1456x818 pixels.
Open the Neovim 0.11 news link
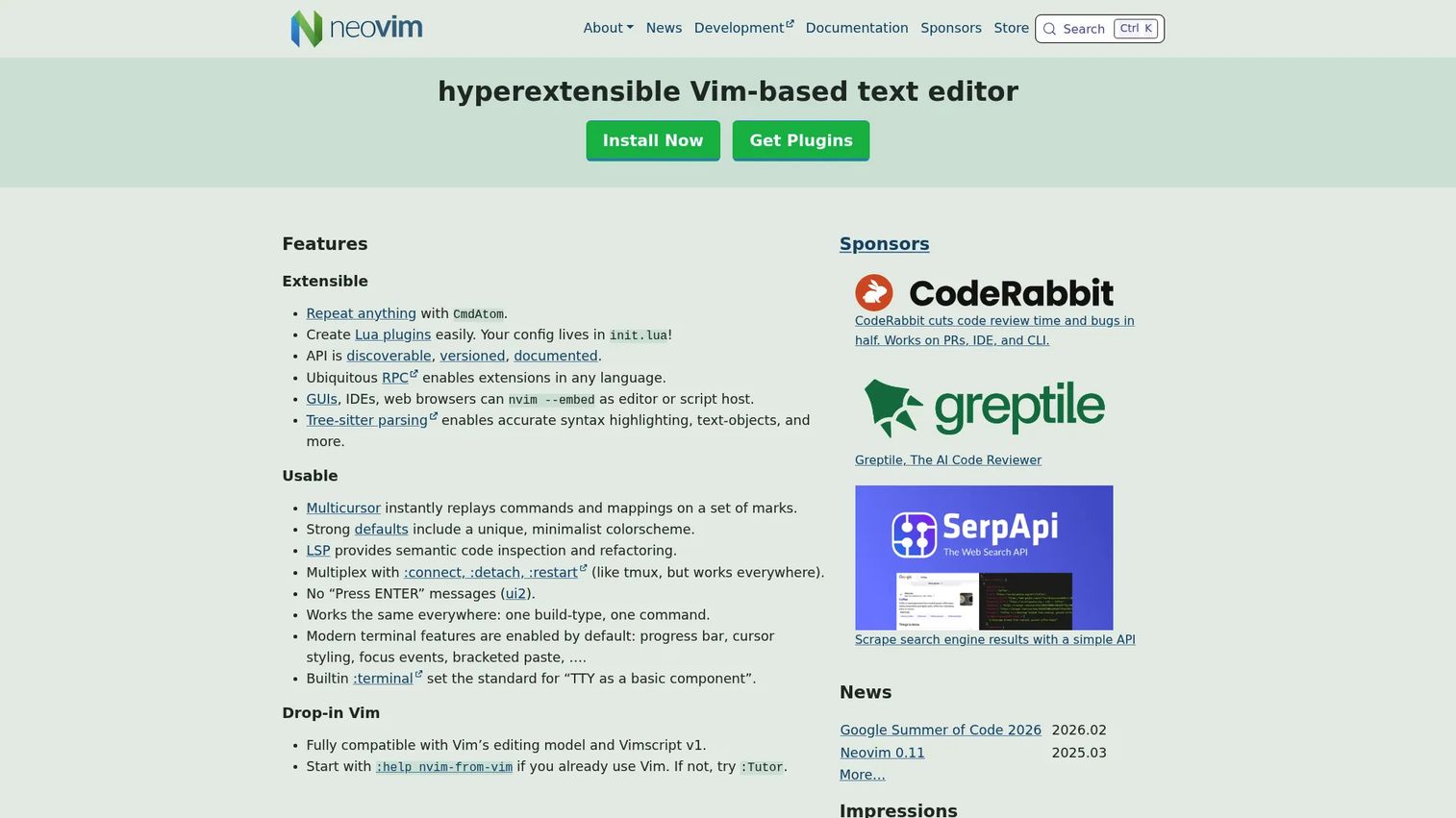pyautogui.click(x=882, y=753)
